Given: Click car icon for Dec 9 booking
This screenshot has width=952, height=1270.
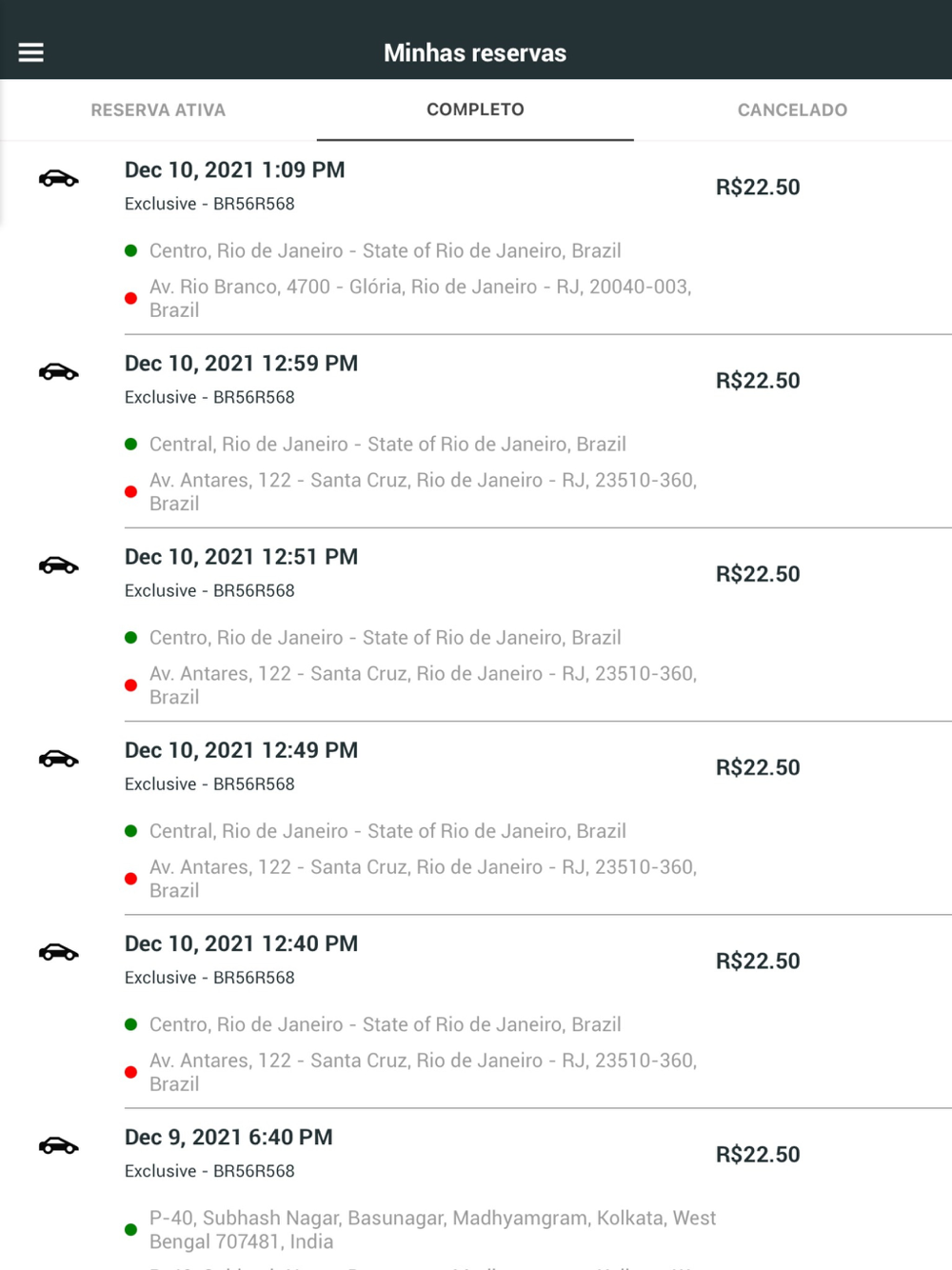Looking at the screenshot, I should 58,1145.
